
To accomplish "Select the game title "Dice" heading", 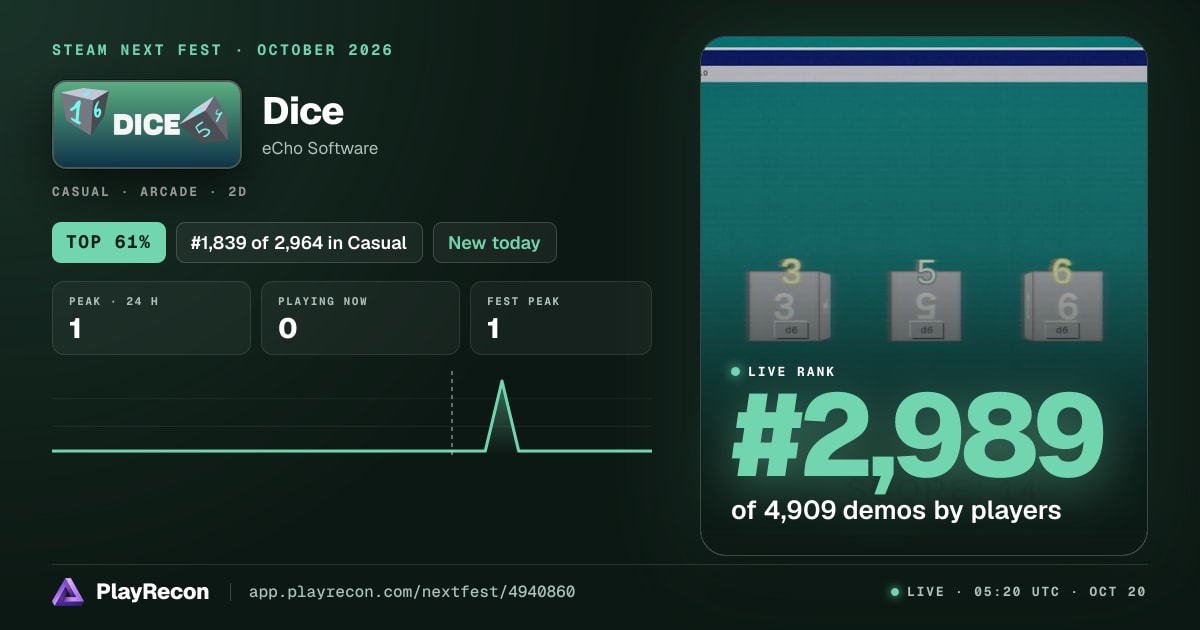I will pyautogui.click(x=303, y=111).
